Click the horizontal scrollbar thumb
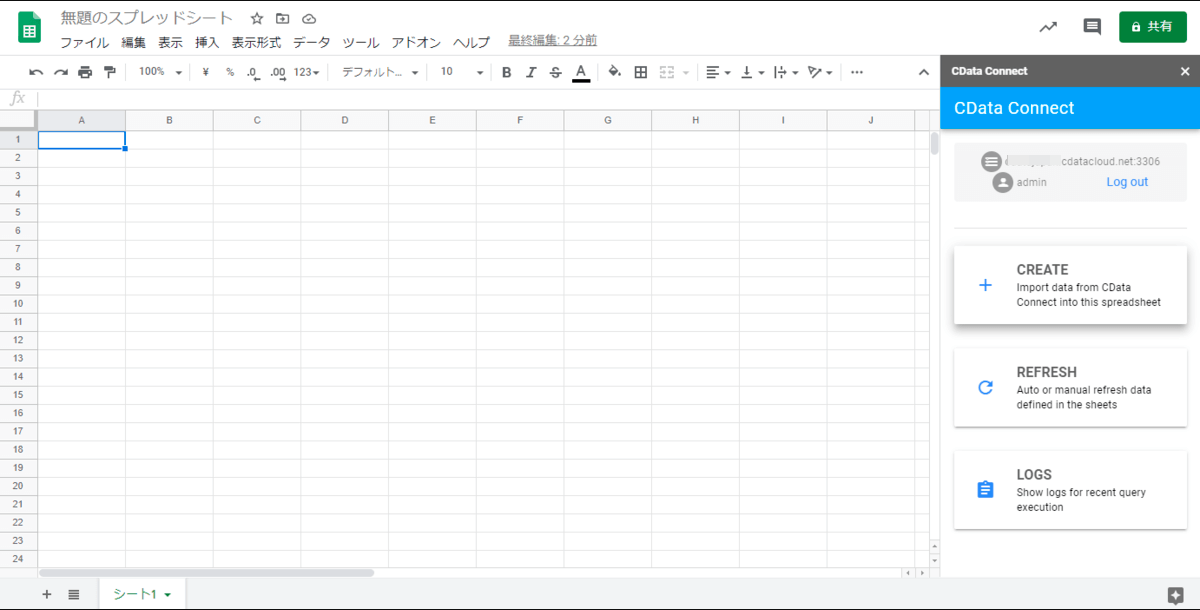 pyautogui.click(x=206, y=573)
